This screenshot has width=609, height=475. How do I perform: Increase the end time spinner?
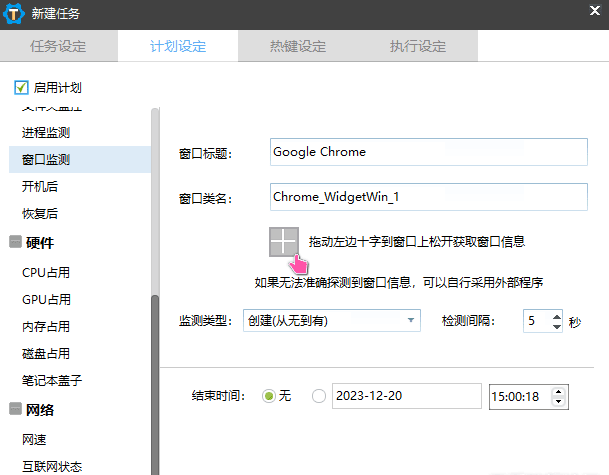(558, 391)
